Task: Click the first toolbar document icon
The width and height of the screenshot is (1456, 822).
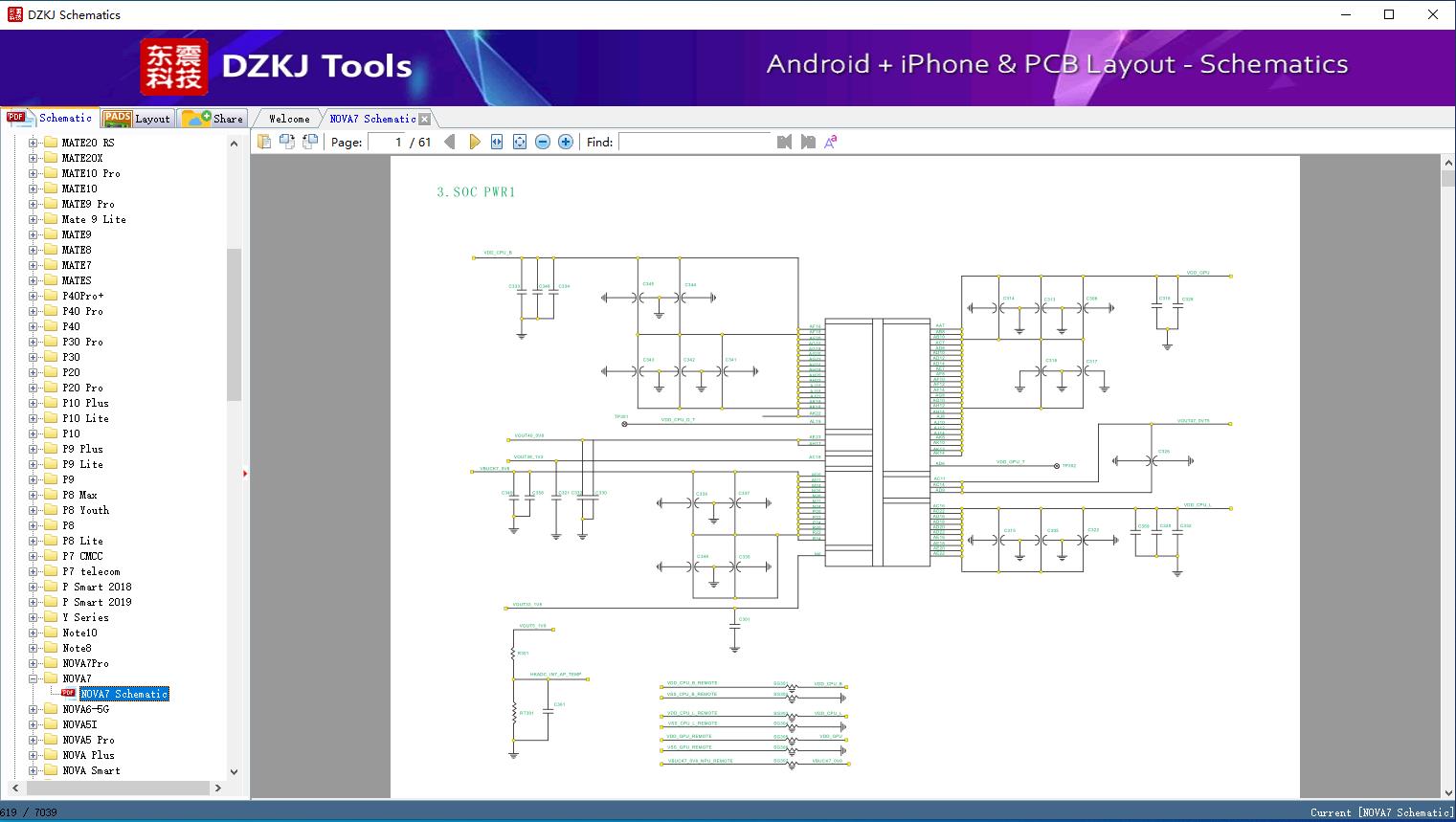Action: tap(264, 142)
